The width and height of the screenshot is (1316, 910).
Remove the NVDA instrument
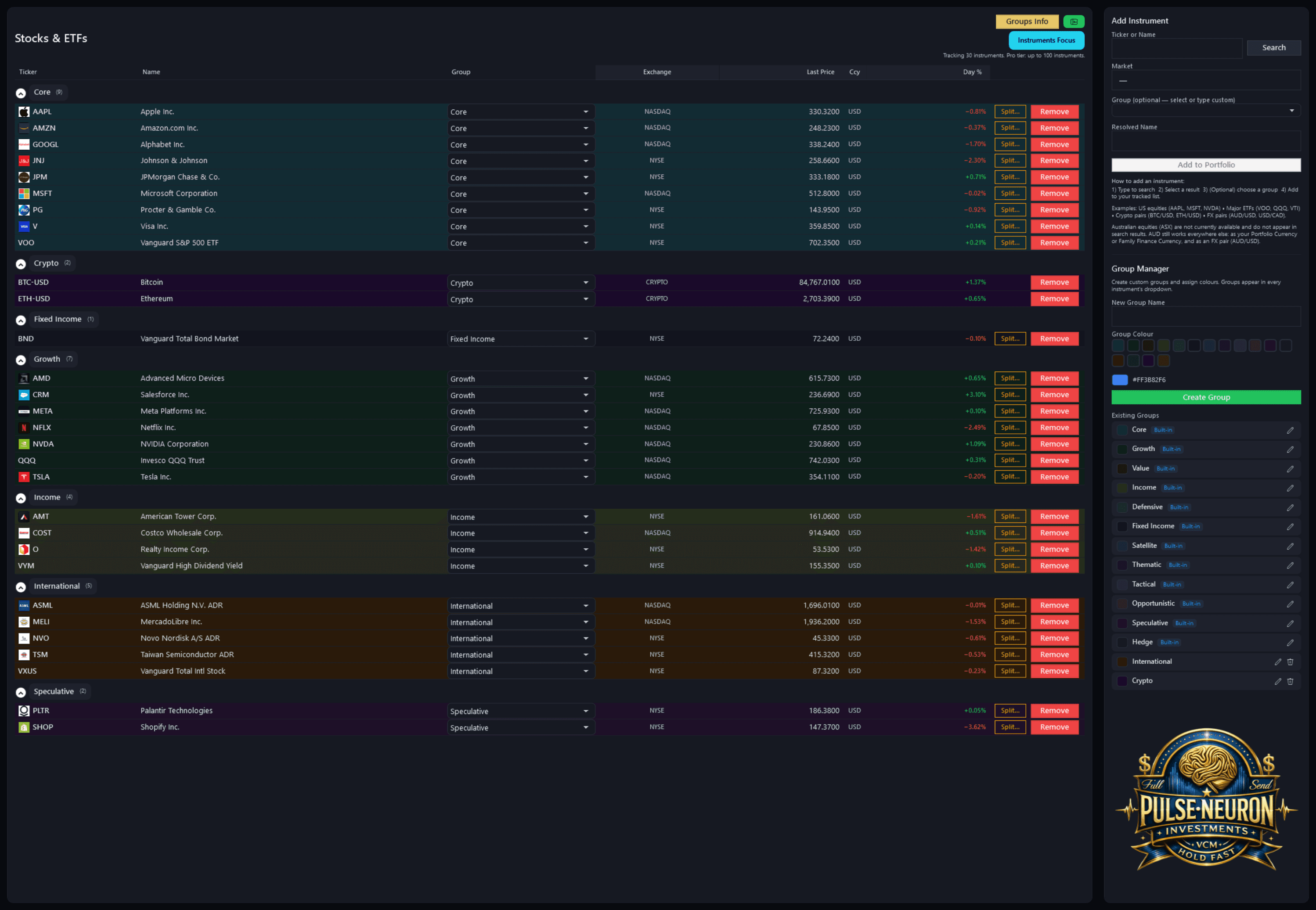point(1054,444)
